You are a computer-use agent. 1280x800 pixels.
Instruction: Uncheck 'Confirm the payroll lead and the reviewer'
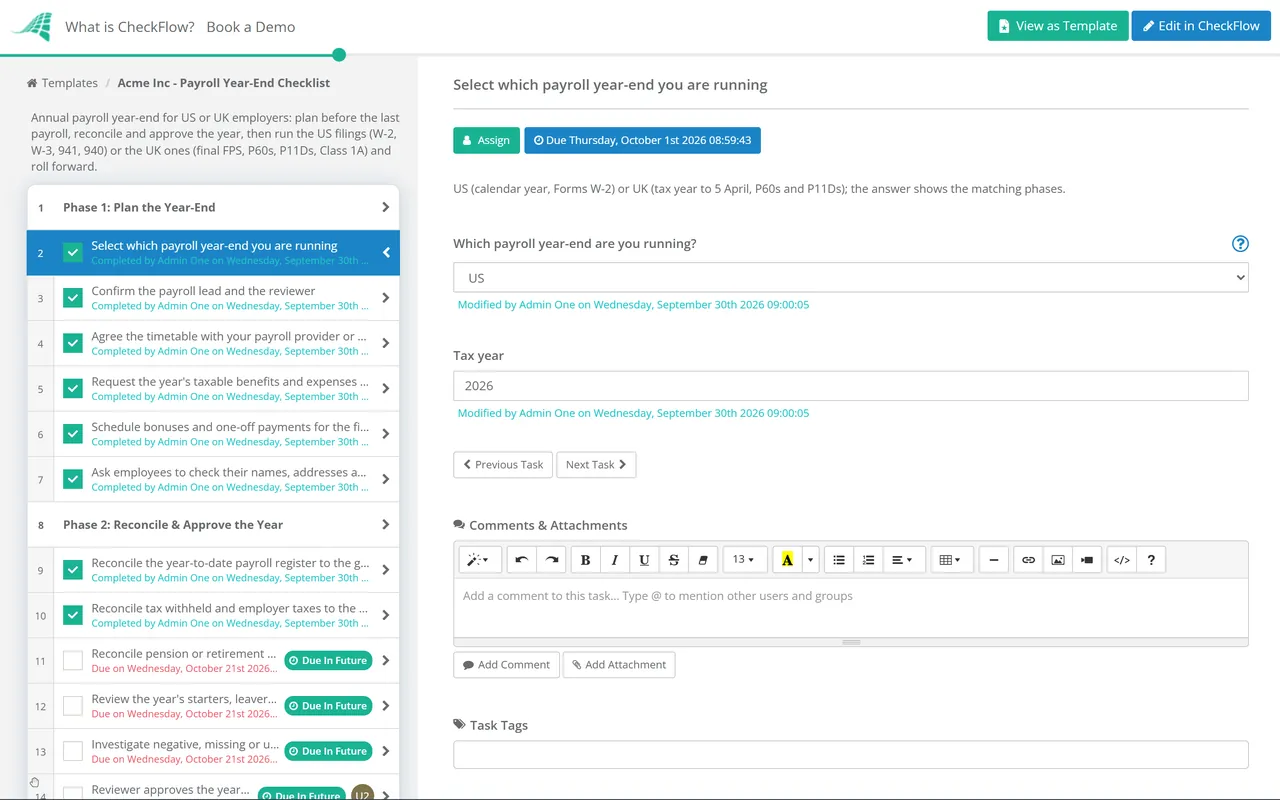tap(73, 298)
